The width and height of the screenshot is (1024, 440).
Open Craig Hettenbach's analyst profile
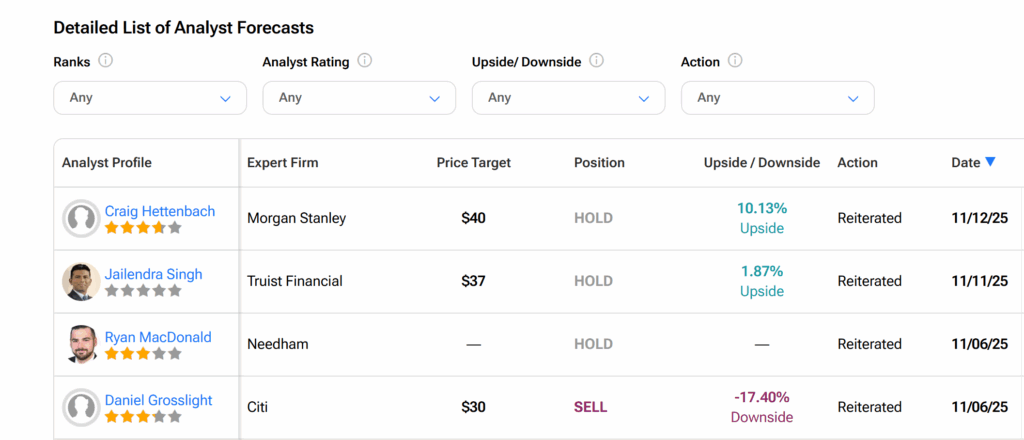[160, 211]
